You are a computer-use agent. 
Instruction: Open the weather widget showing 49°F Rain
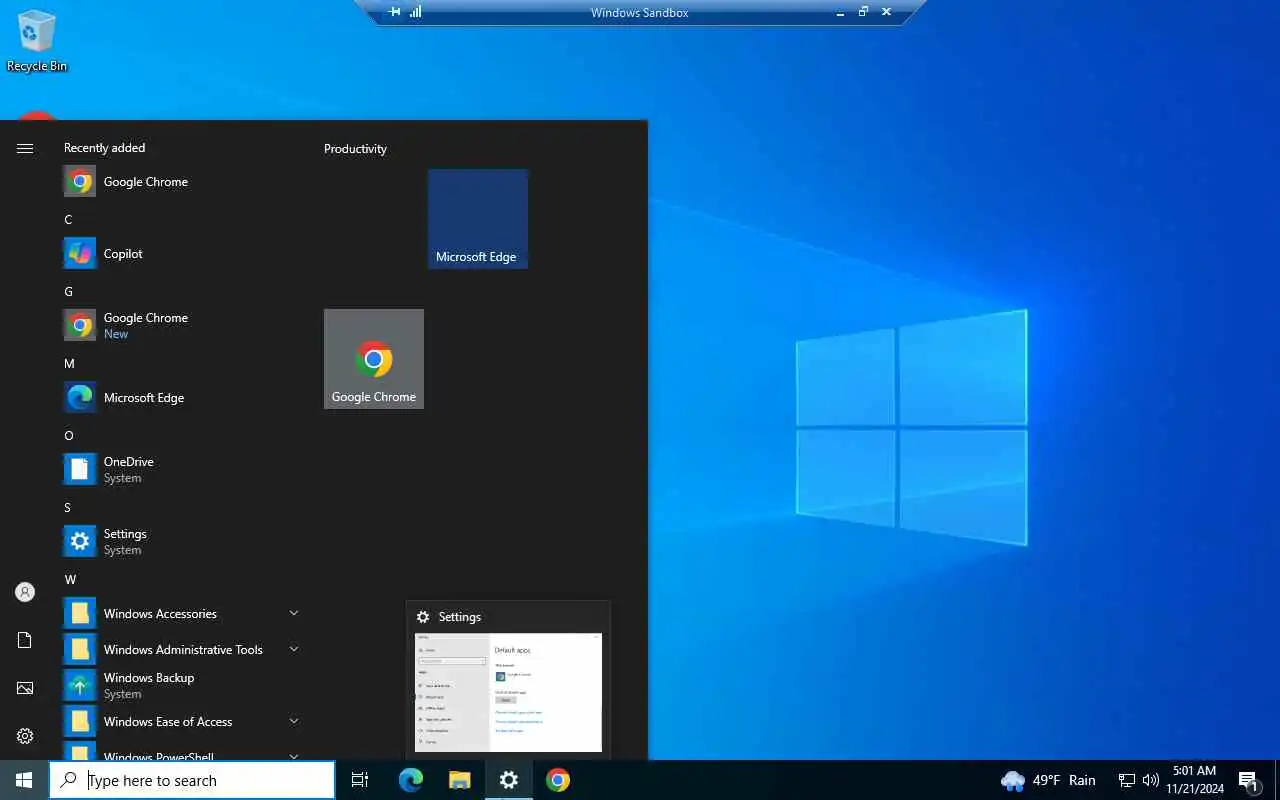(1048, 780)
